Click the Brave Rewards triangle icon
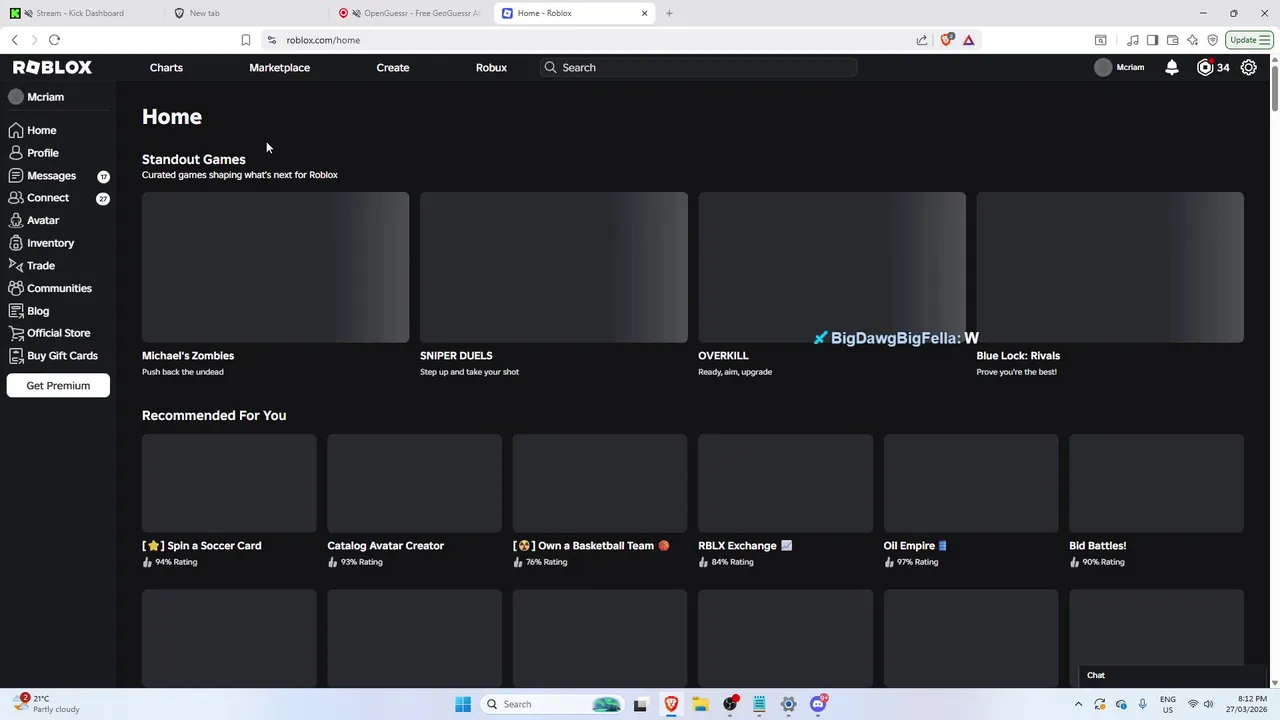Screen dimensions: 1280x720 pos(968,40)
